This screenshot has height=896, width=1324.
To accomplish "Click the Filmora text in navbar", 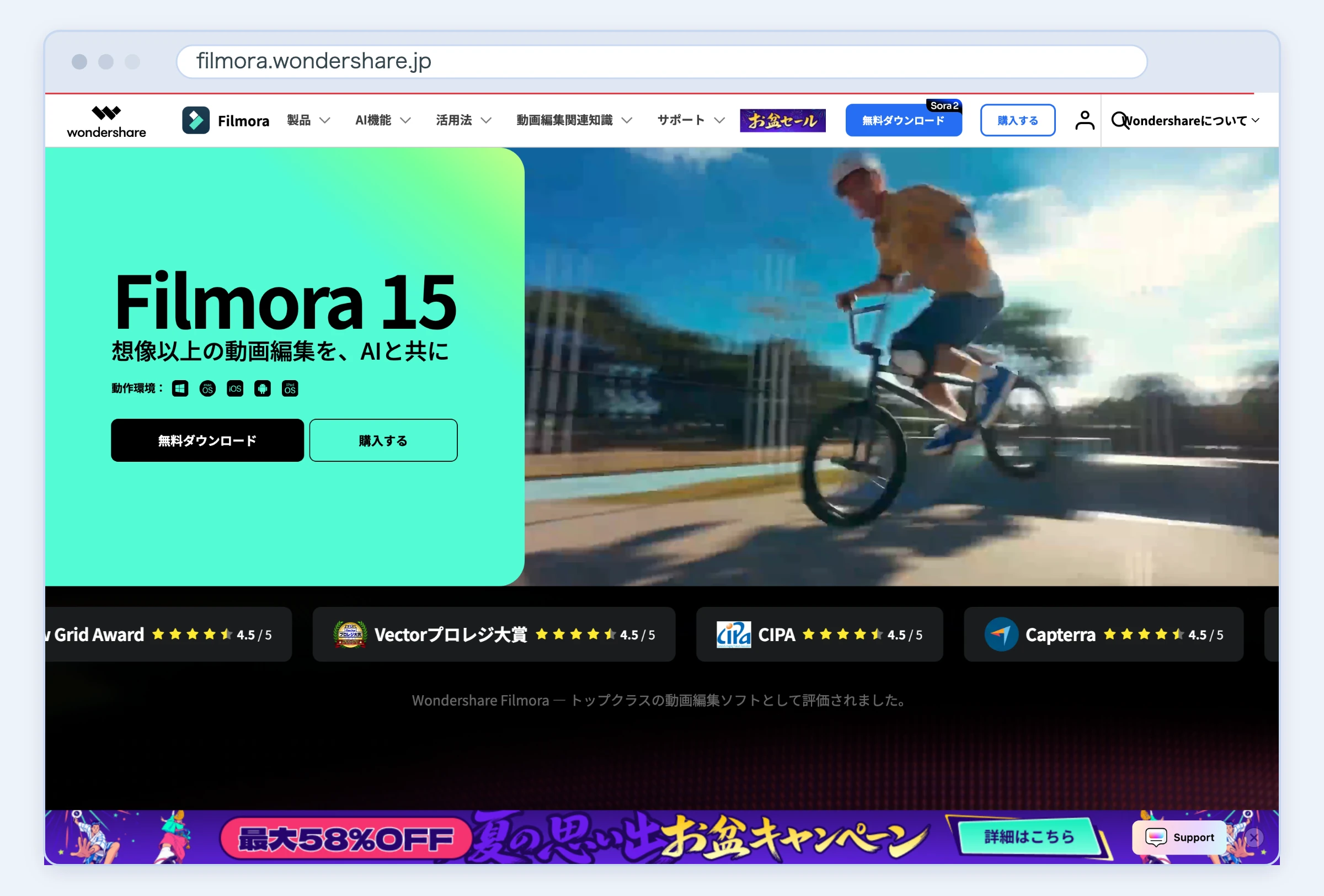I will click(x=243, y=121).
